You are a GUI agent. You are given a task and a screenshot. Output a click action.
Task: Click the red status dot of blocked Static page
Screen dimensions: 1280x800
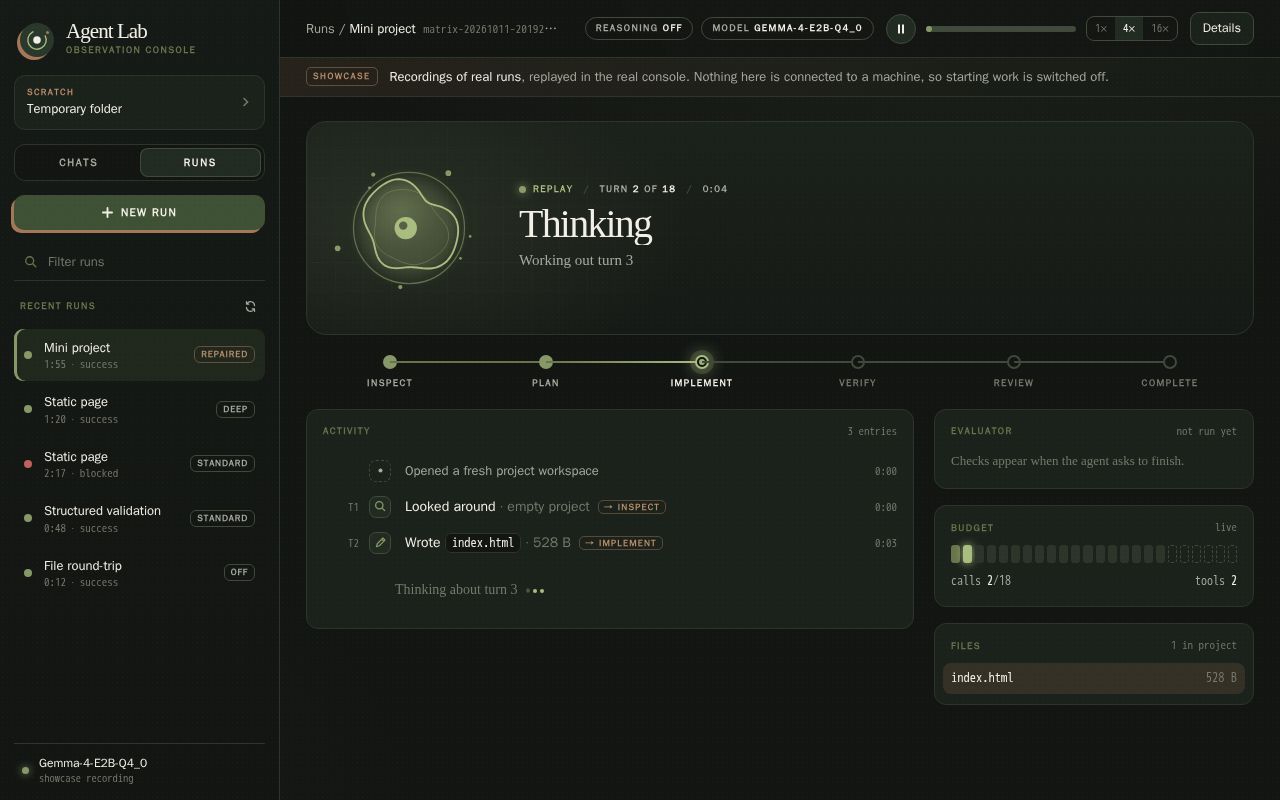(28, 464)
